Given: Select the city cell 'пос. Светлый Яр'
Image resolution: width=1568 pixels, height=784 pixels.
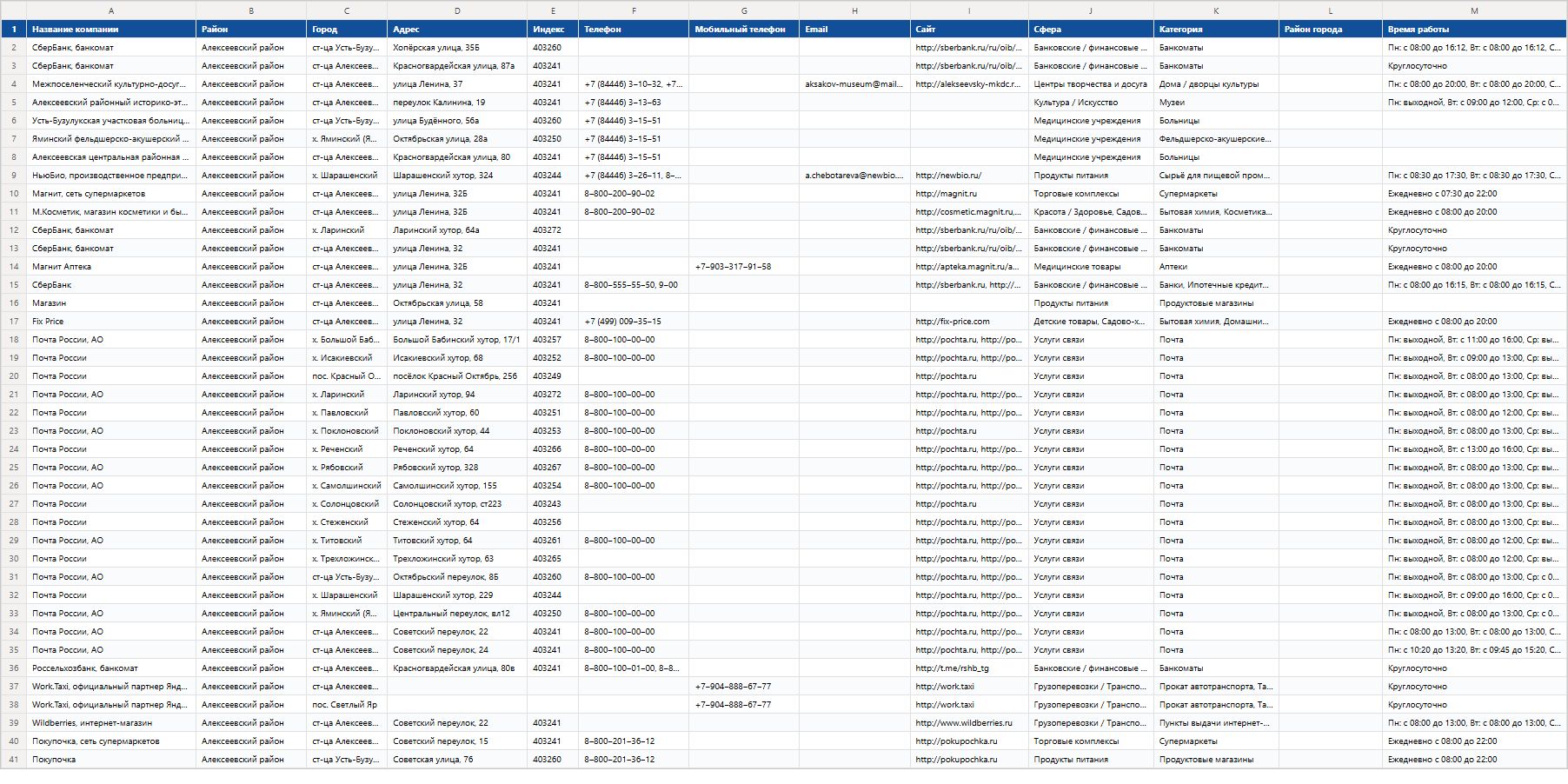Looking at the screenshot, I should [x=347, y=705].
